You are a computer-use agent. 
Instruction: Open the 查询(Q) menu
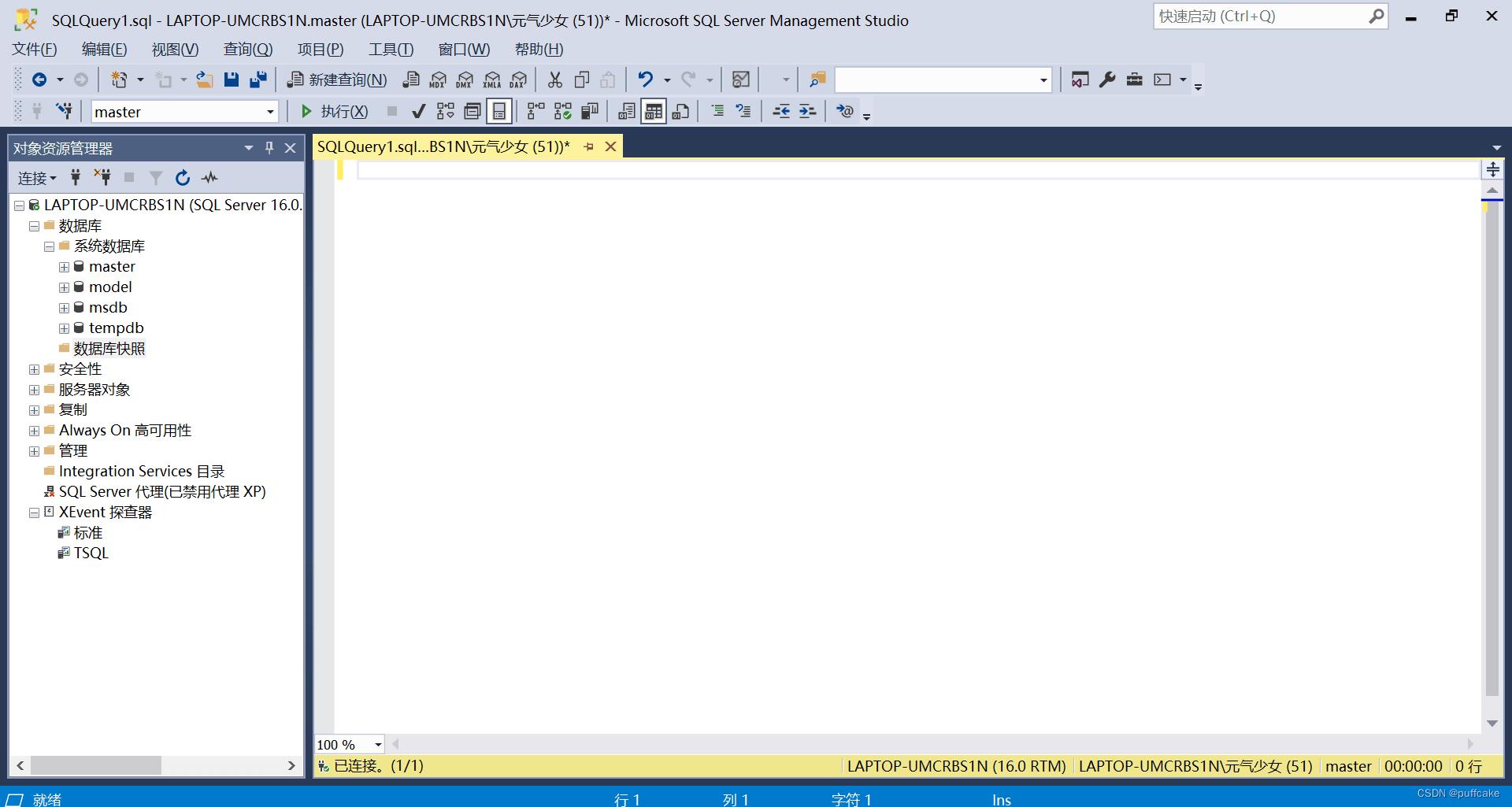[x=247, y=50]
